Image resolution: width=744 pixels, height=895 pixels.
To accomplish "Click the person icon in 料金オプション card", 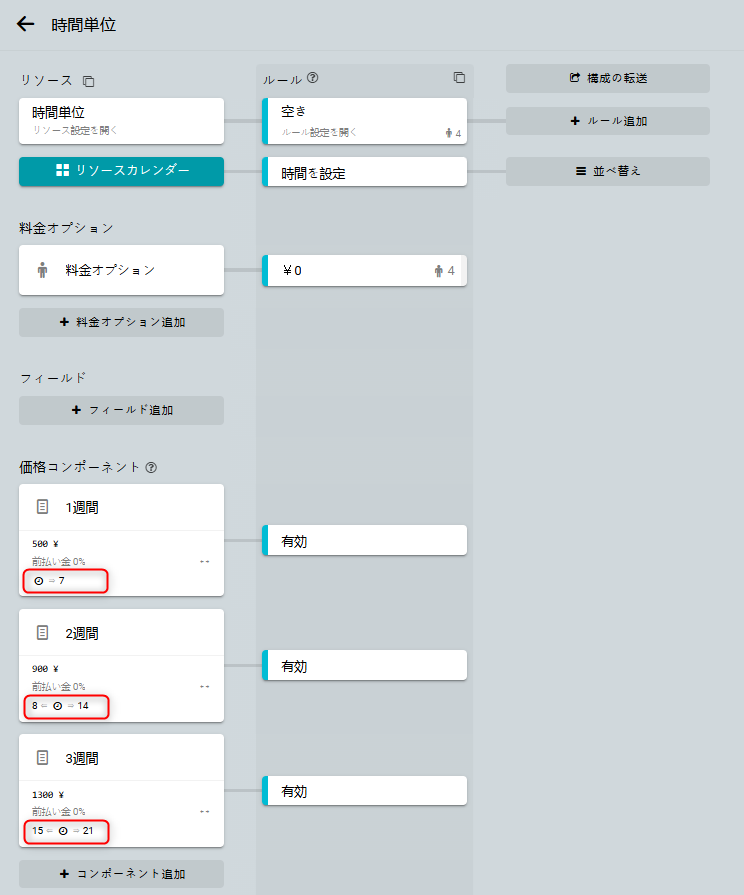I will click(x=42, y=270).
